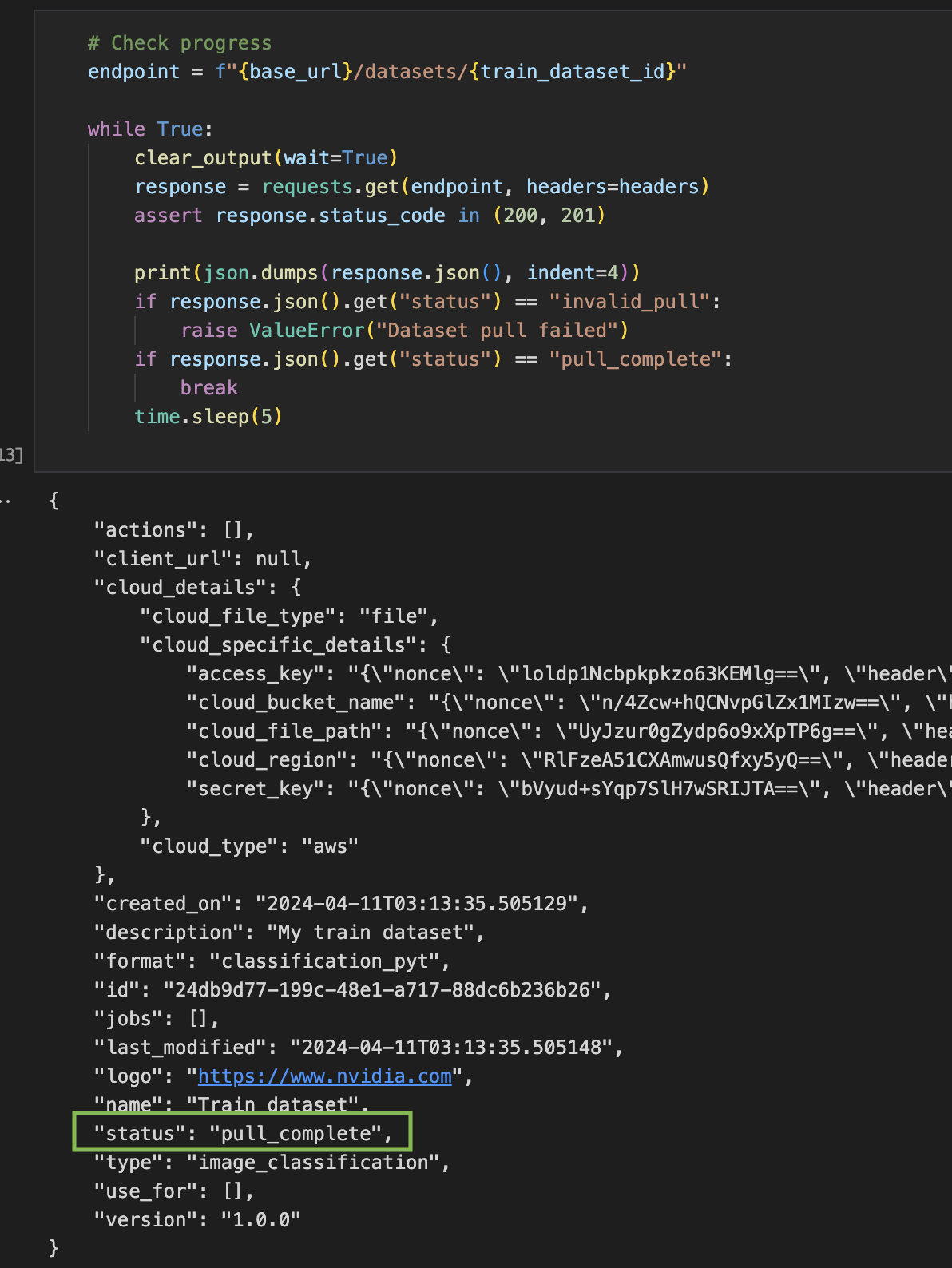Click the "name": "Train dataset" line
The height and width of the screenshot is (1268, 952).
tap(232, 1104)
